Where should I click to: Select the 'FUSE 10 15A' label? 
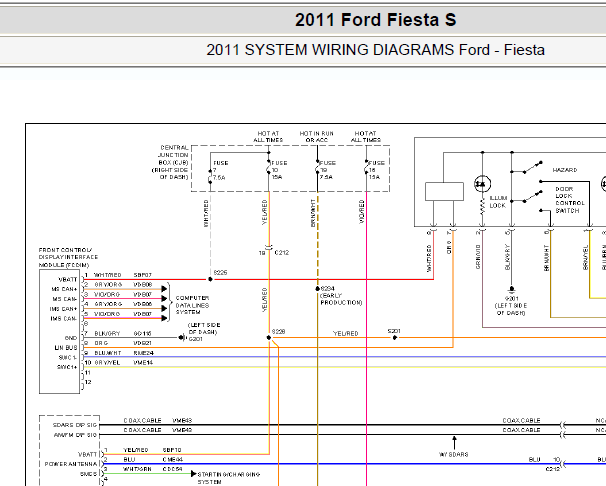click(x=279, y=170)
